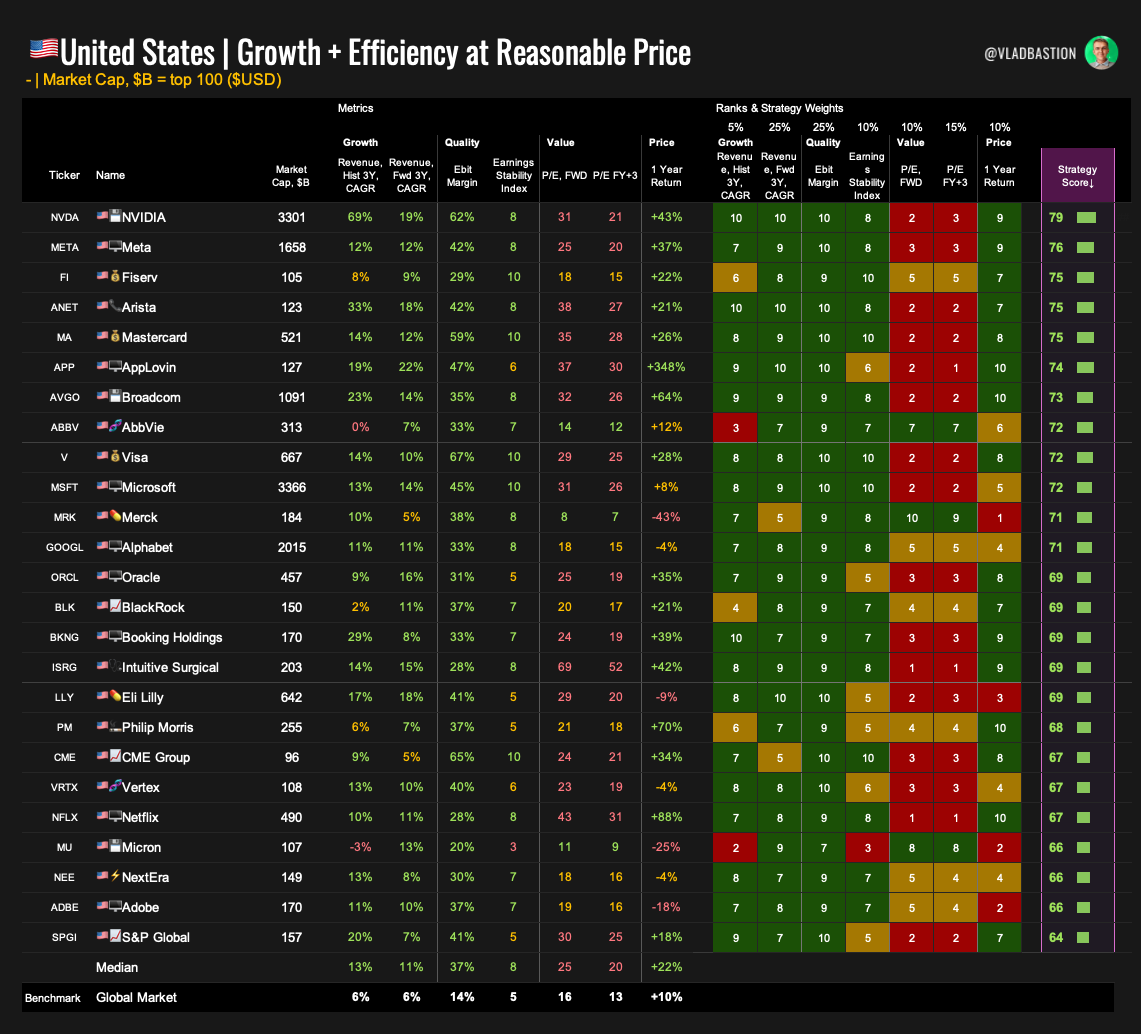
Task: Click the amber rank cell 6 in AppLovin row
Action: pos(867,368)
